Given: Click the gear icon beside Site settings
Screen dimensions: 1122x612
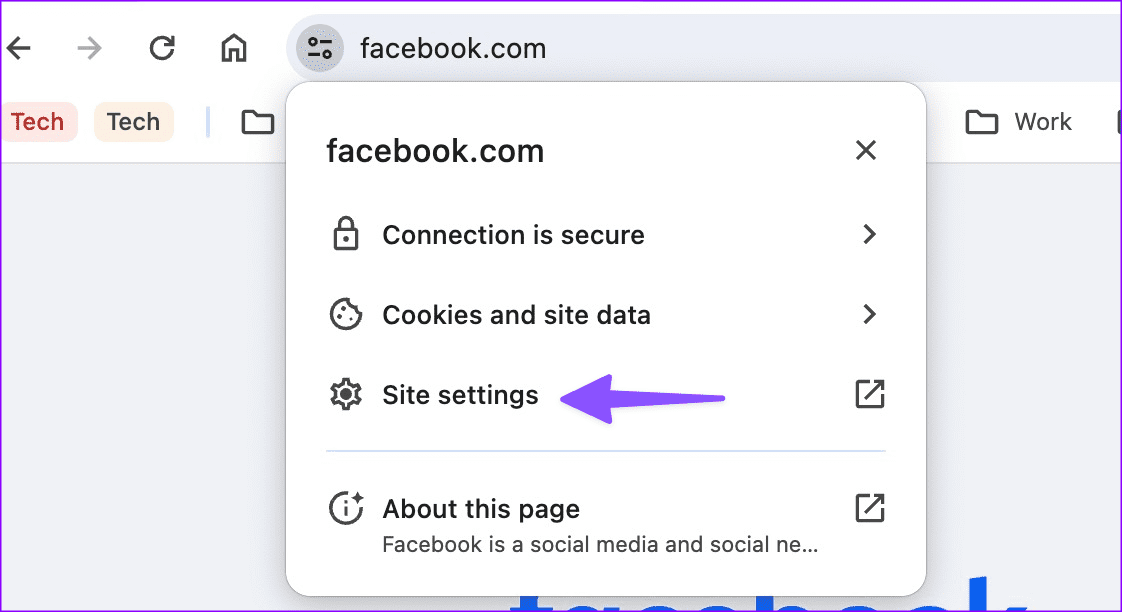Looking at the screenshot, I should [x=345, y=394].
